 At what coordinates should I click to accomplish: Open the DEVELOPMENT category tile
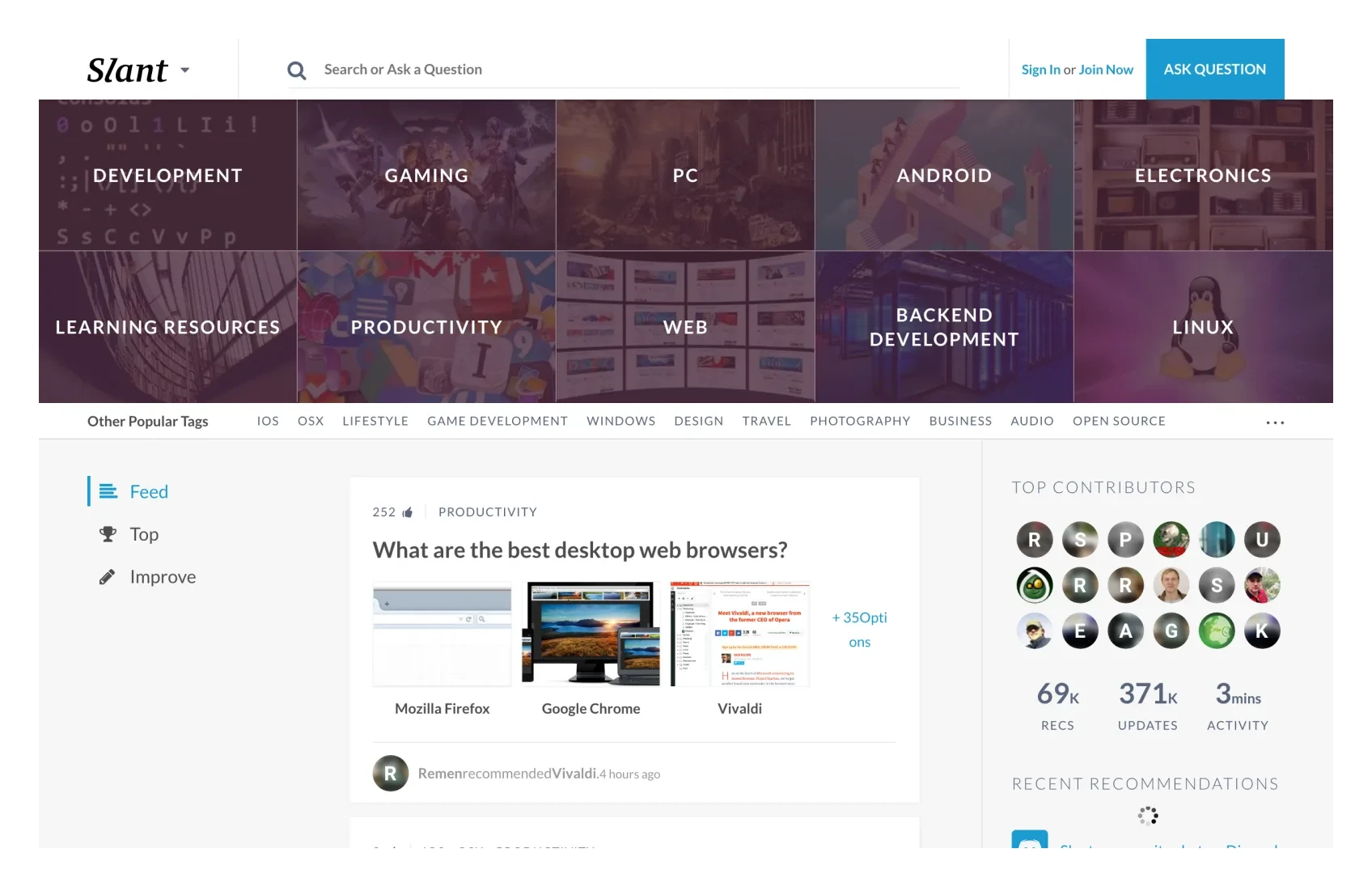coord(167,175)
